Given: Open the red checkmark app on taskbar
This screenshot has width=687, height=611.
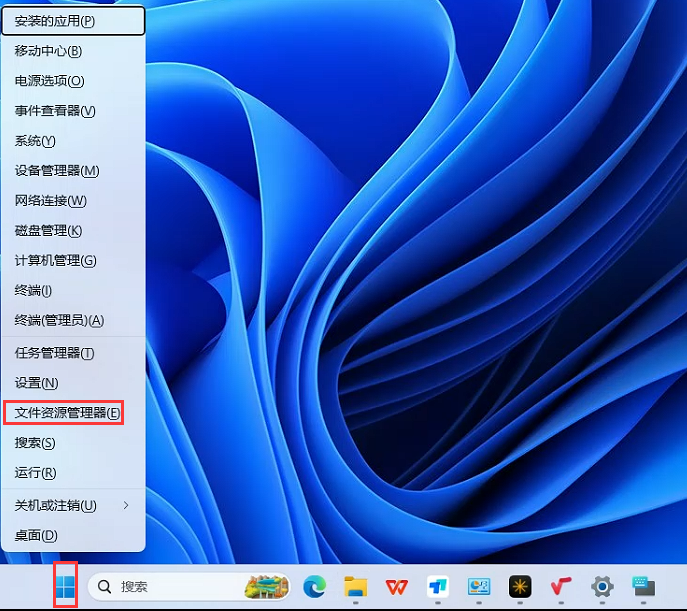Looking at the screenshot, I should pos(561,586).
